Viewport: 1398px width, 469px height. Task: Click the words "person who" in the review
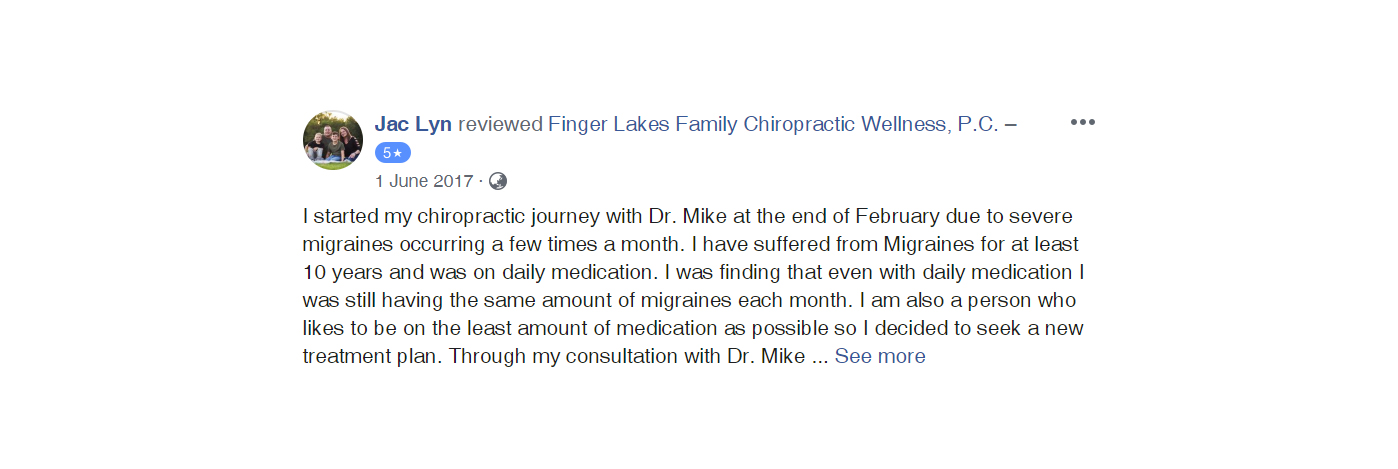[1039, 300]
